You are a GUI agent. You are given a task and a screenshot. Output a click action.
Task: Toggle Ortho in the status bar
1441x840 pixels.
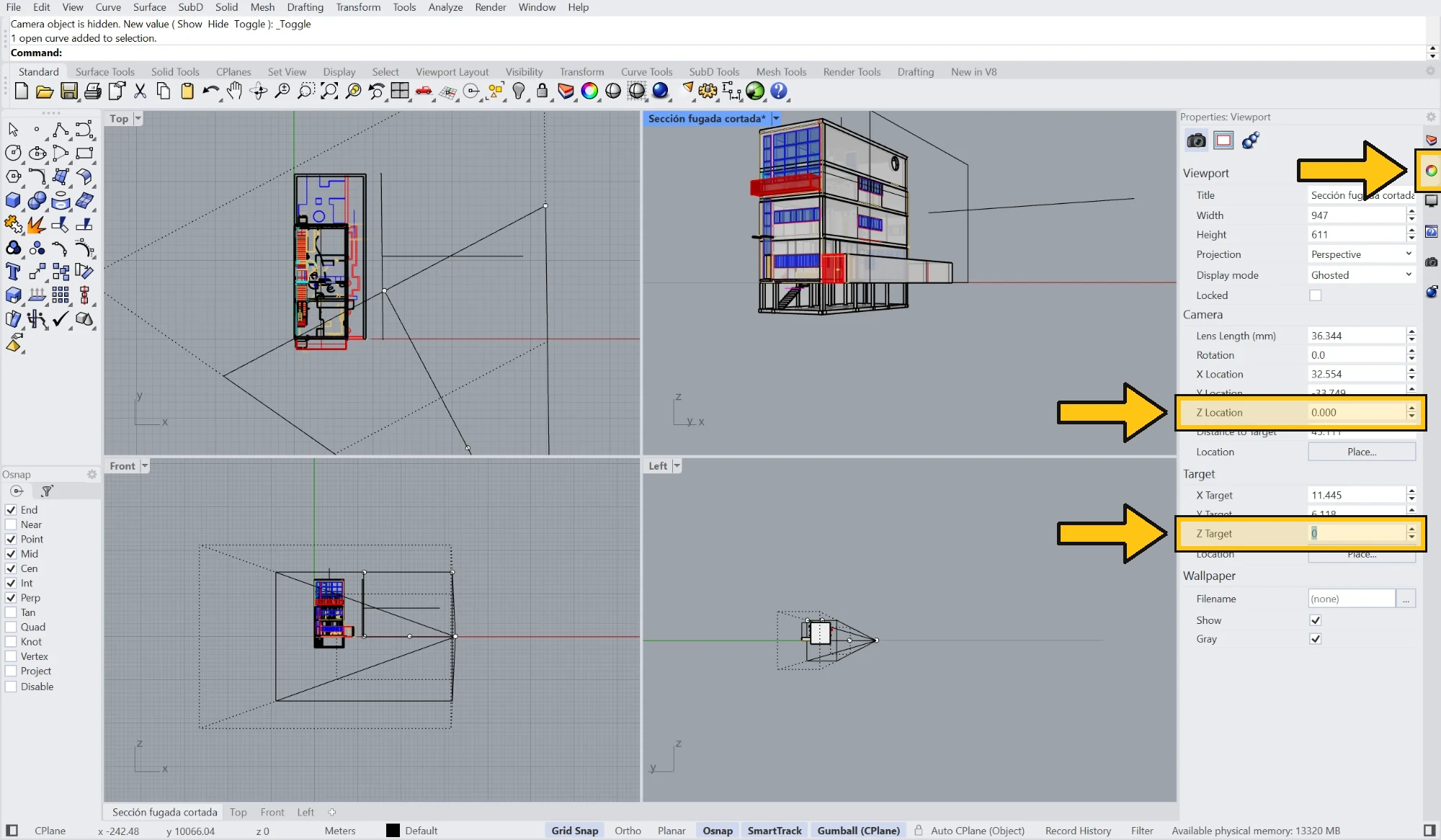point(628,831)
